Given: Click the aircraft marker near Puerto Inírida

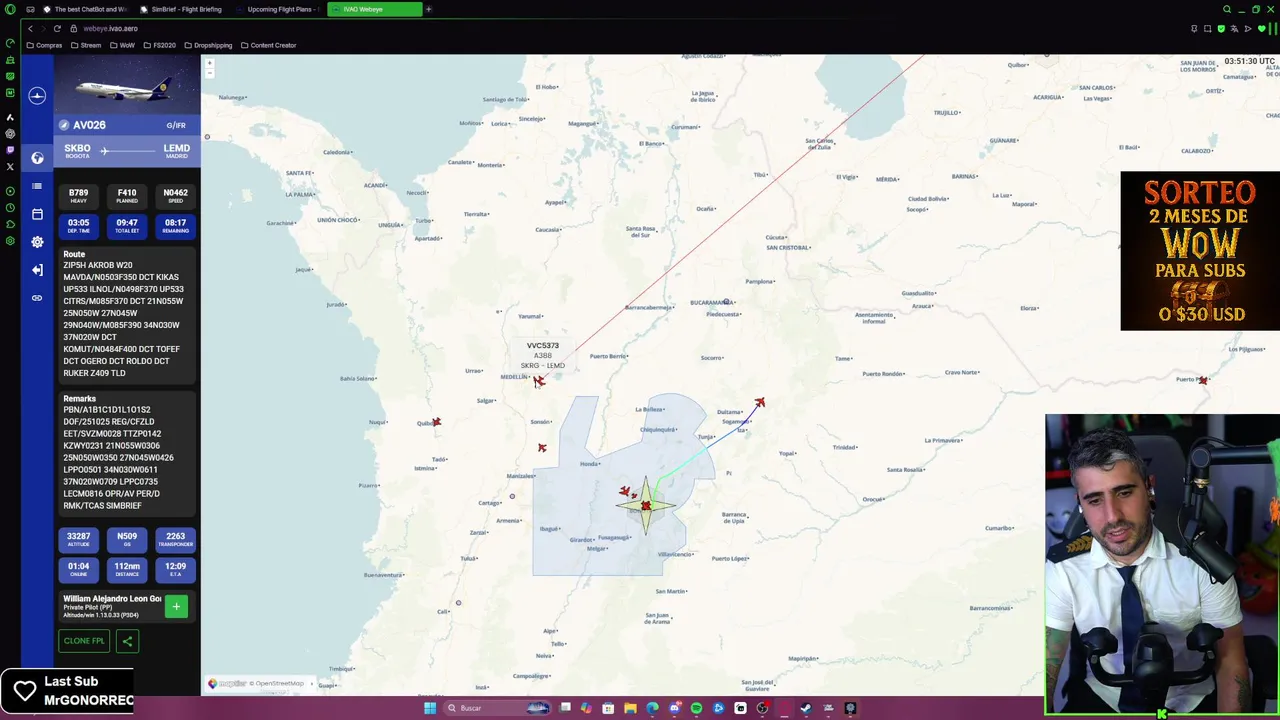Looking at the screenshot, I should point(1203,380).
